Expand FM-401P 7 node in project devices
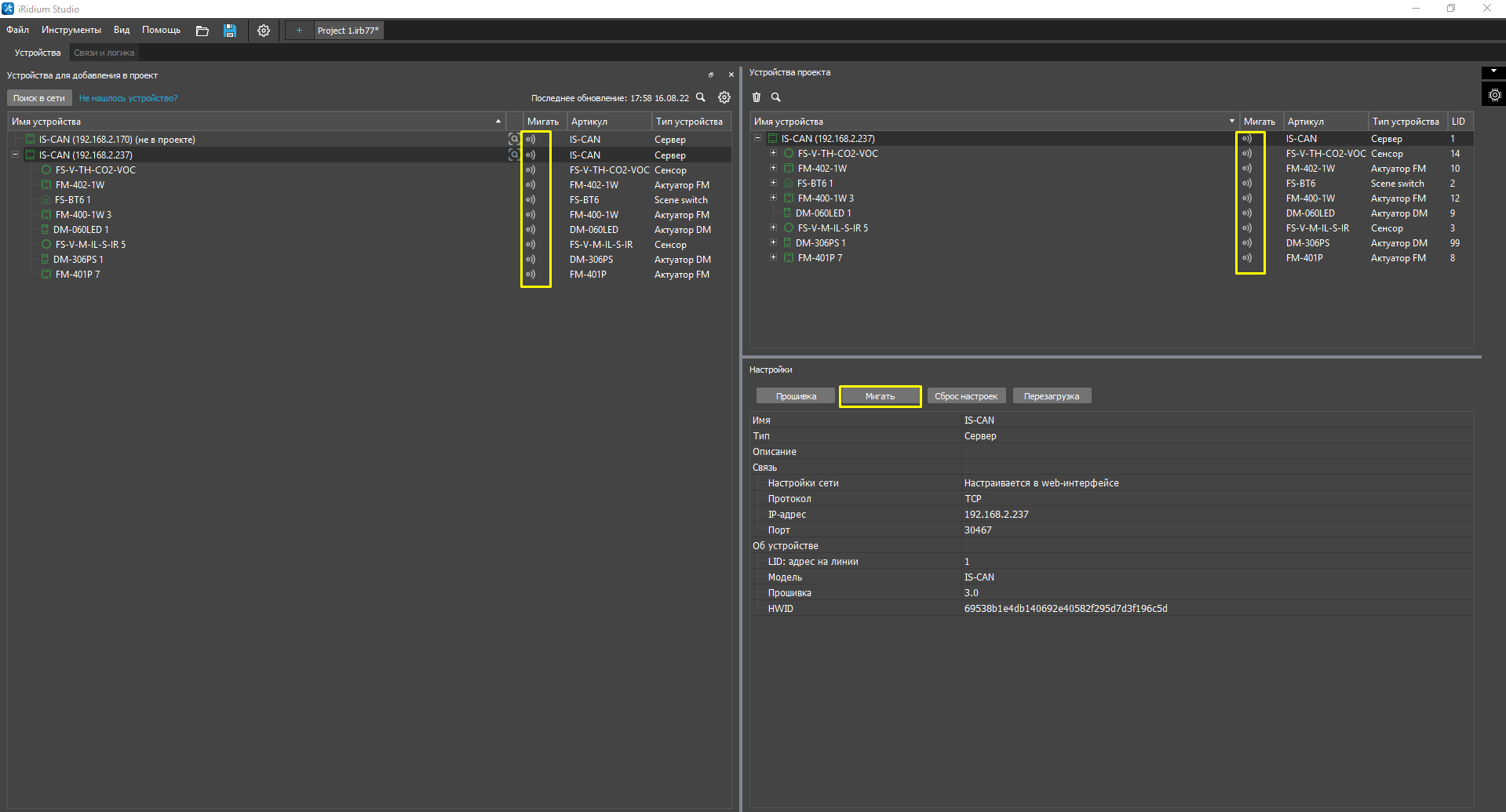This screenshot has height=812, width=1506. 773,258
